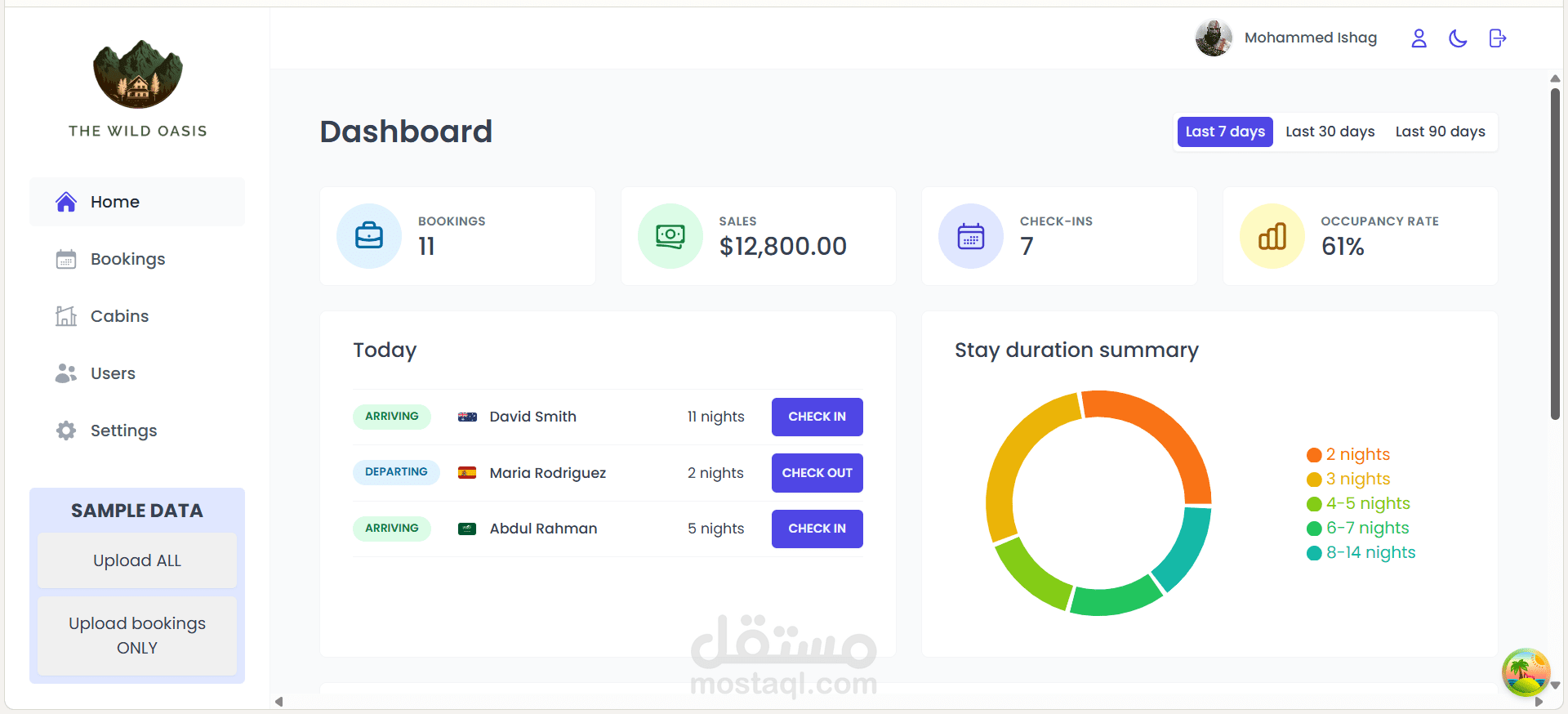Open Home in the sidebar
This screenshot has height=714, width=1568.
[137, 202]
